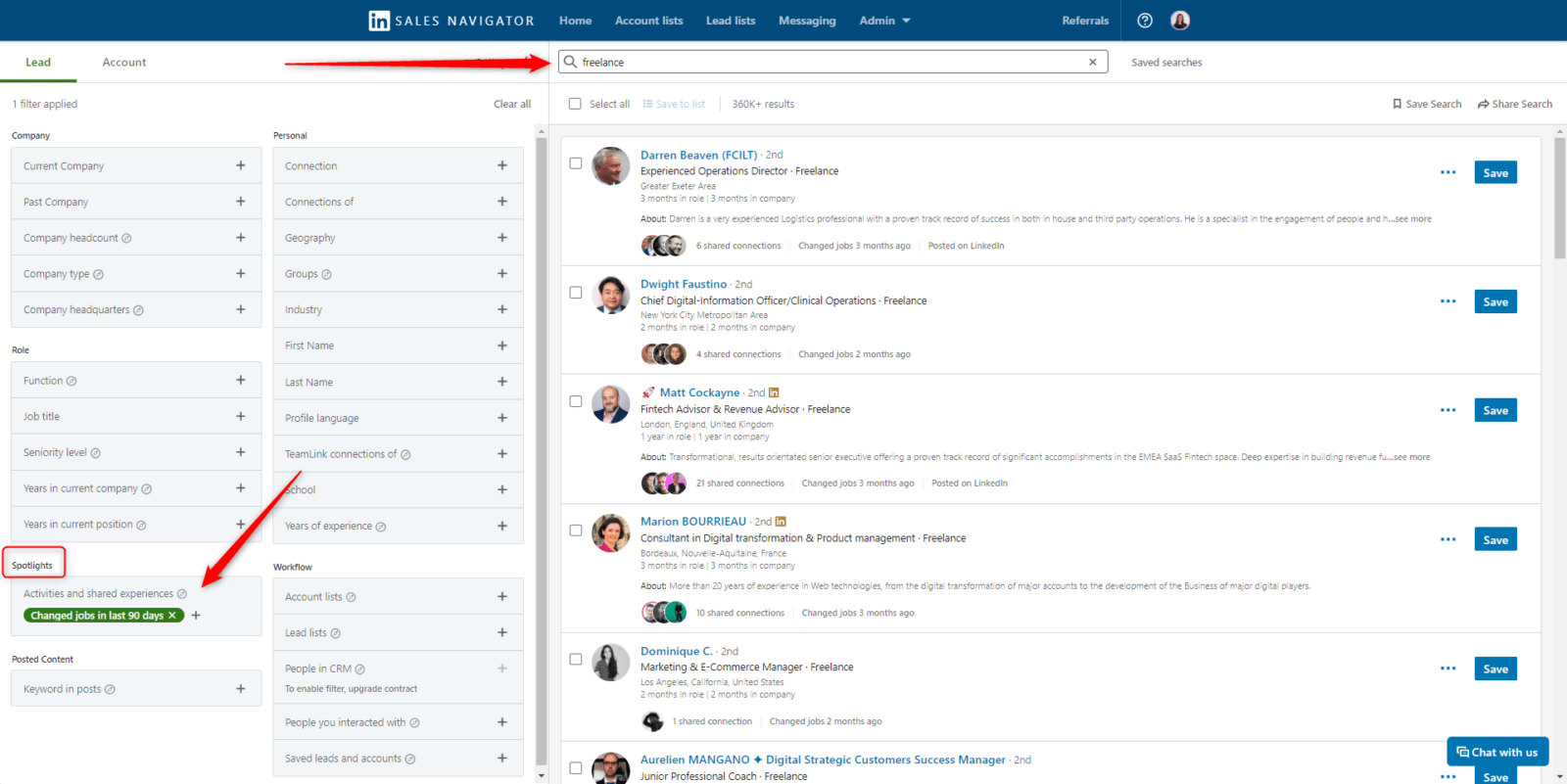Toggle the Select all checkbox
Viewport: 1567px width, 784px height.
tap(575, 104)
